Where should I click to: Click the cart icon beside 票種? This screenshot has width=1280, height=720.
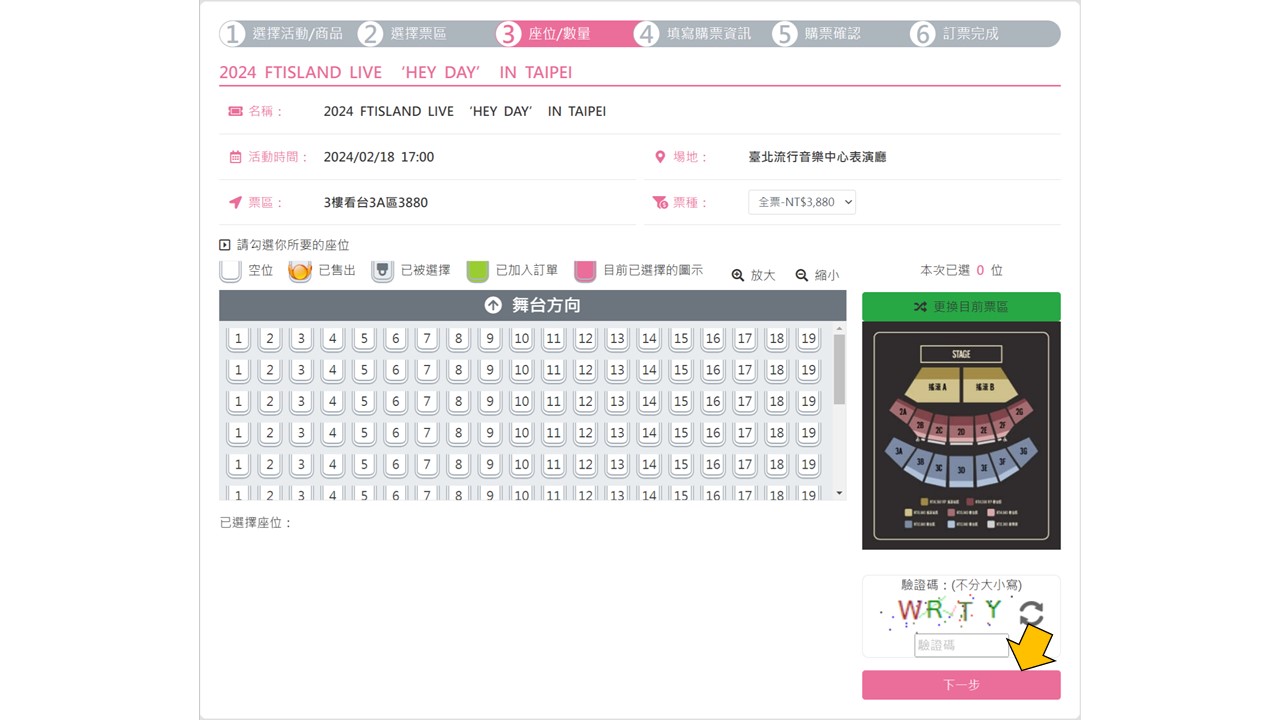[660, 202]
